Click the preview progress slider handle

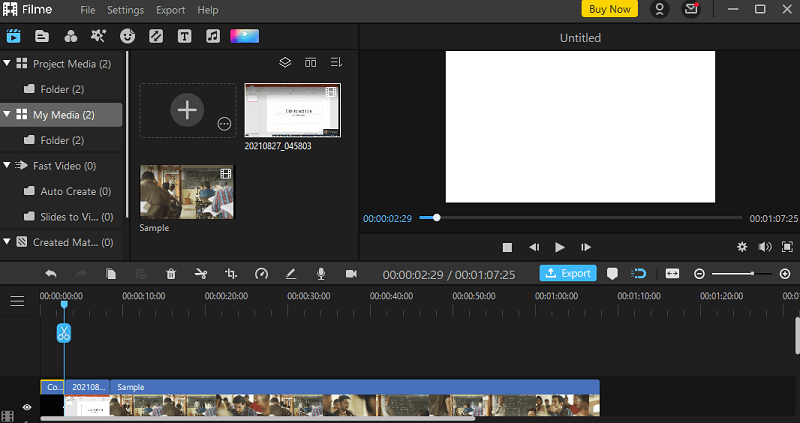[x=436, y=218]
